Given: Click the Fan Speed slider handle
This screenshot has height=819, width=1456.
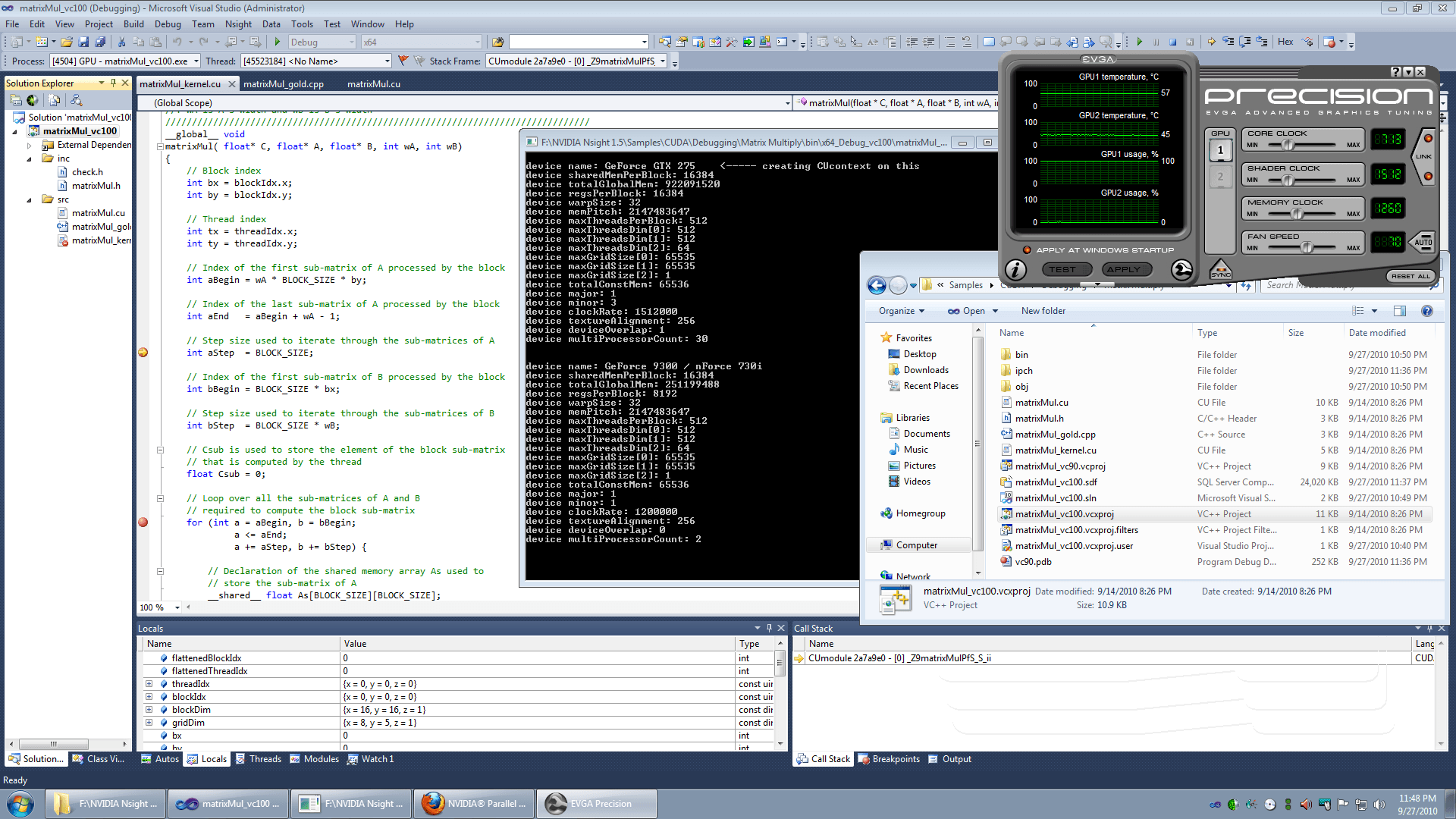Looking at the screenshot, I should click(x=1307, y=249).
